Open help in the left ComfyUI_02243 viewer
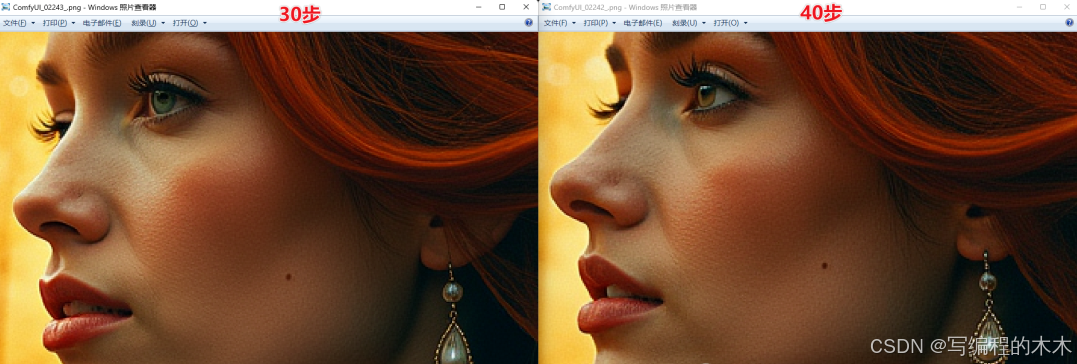1077x364 pixels. [528, 23]
